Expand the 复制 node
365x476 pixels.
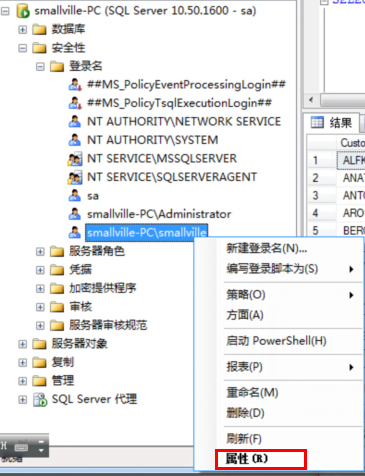click(x=22, y=362)
